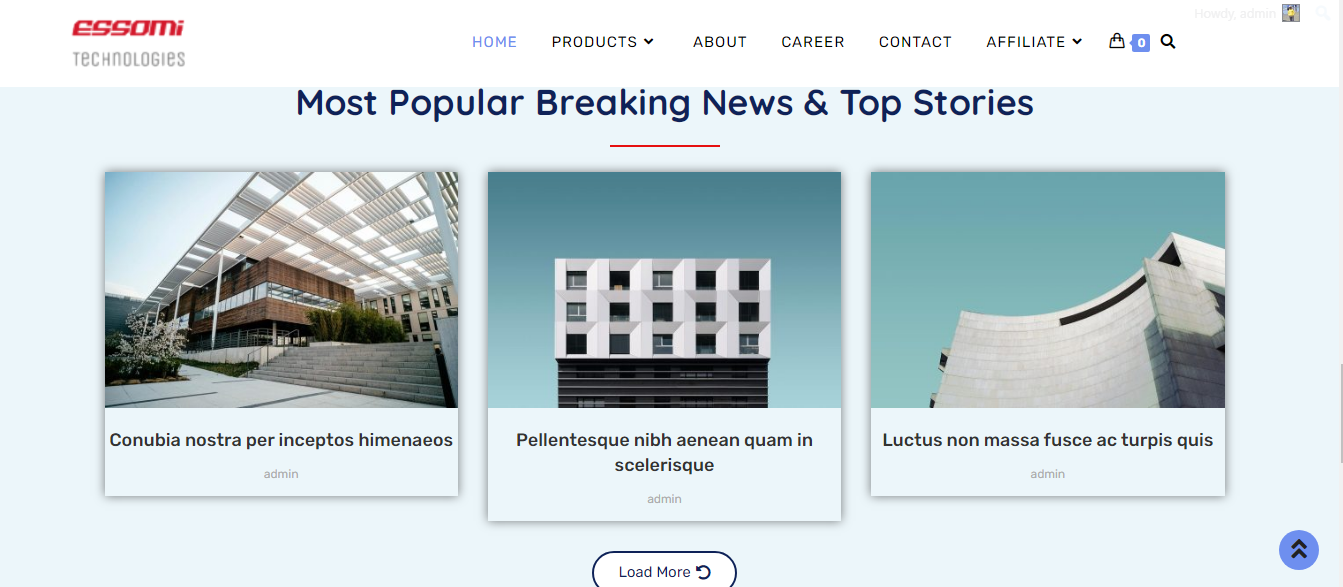
Task: Click the Load More button
Action: pos(664,571)
